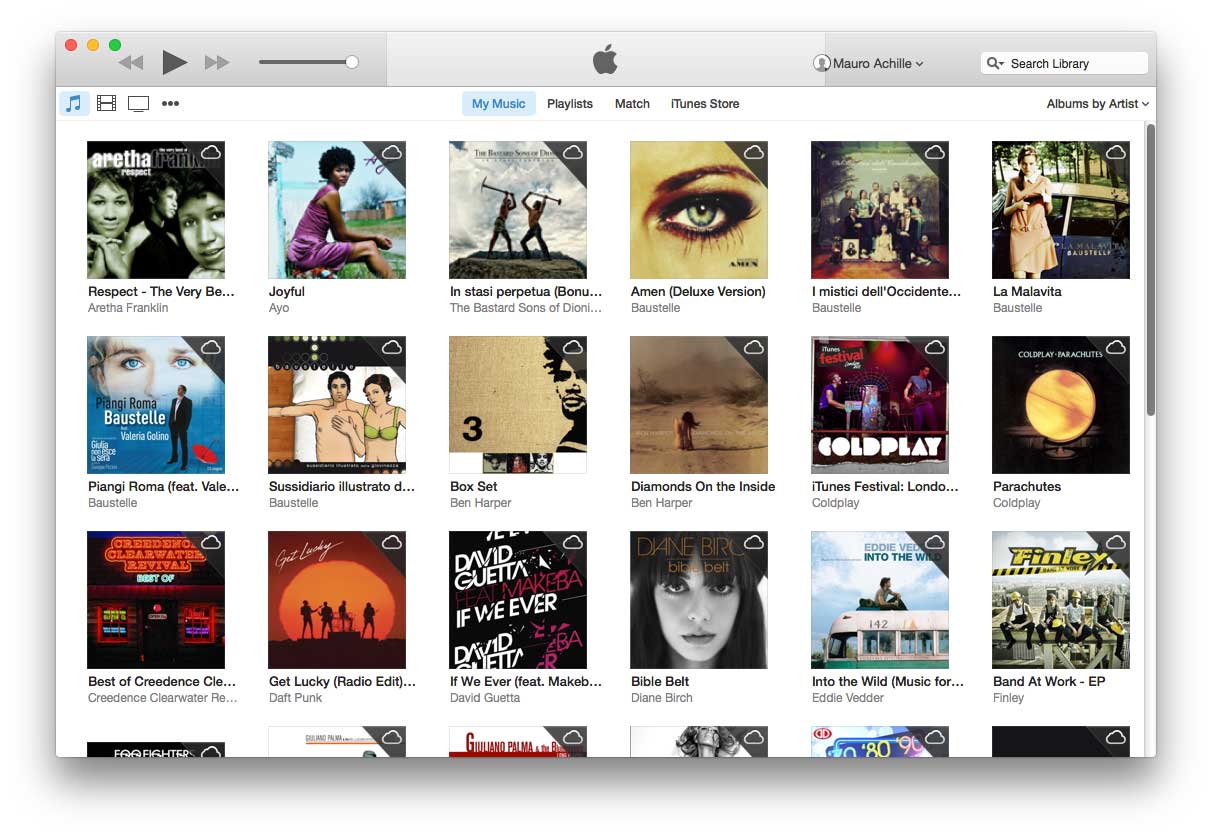This screenshot has height=837, width=1212.
Task: Click the artist name 'David Guetta'
Action: point(485,698)
